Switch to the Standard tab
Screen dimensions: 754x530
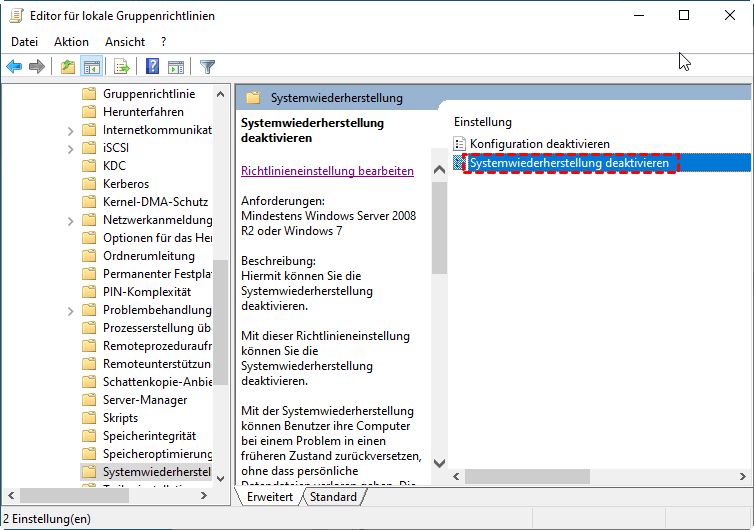tap(333, 497)
